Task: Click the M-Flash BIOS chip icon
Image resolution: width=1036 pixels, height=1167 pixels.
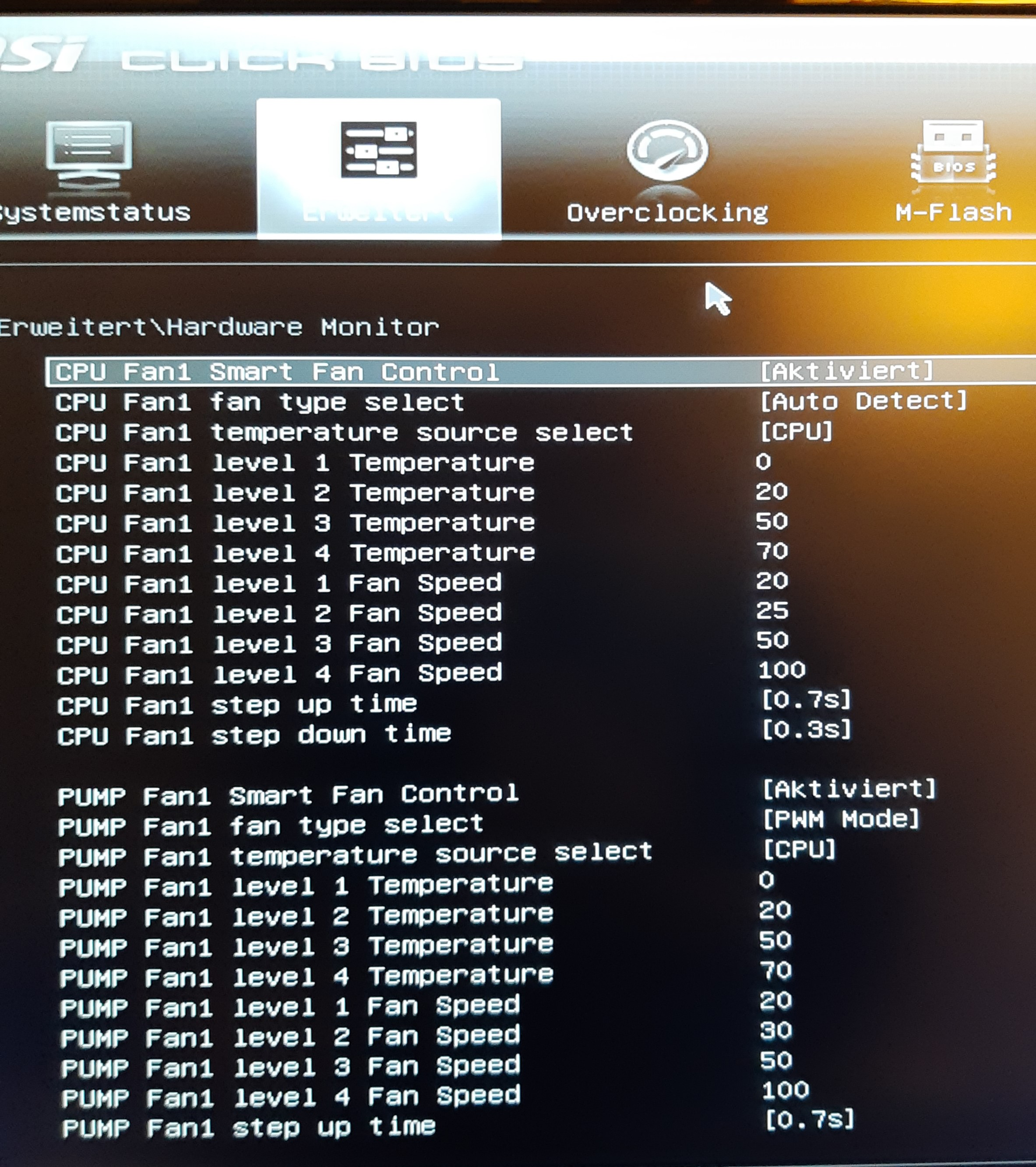Action: [954, 152]
